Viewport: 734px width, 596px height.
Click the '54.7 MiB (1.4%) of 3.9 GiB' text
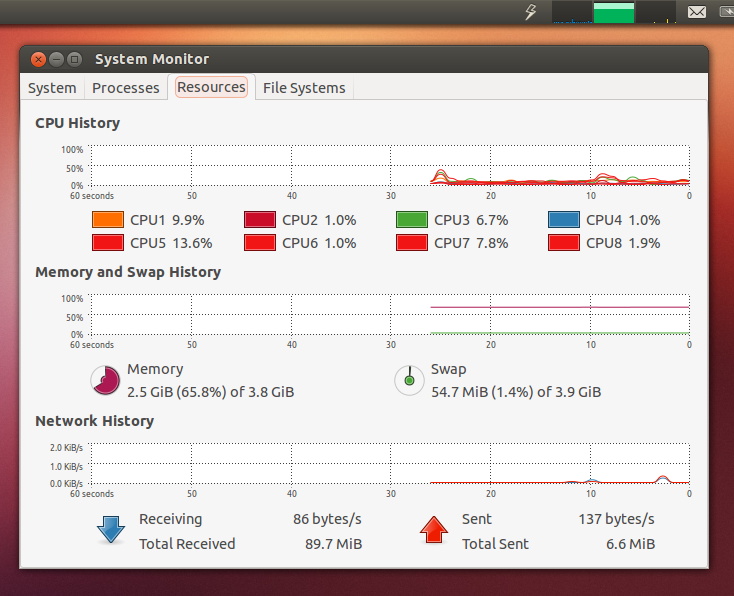click(516, 392)
